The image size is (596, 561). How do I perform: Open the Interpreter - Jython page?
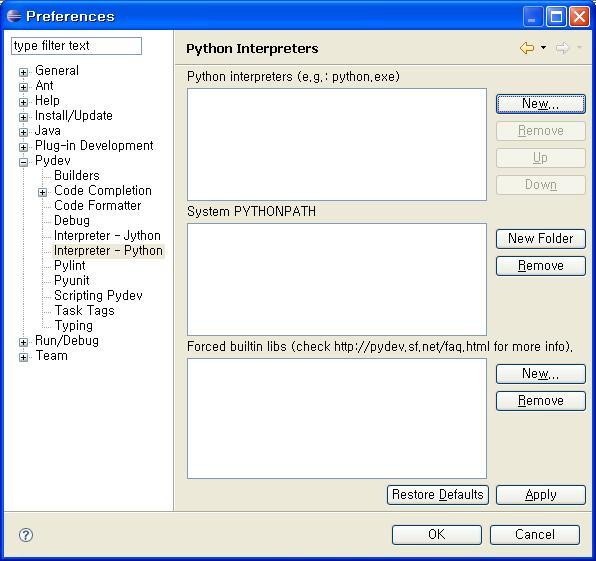coord(107,235)
